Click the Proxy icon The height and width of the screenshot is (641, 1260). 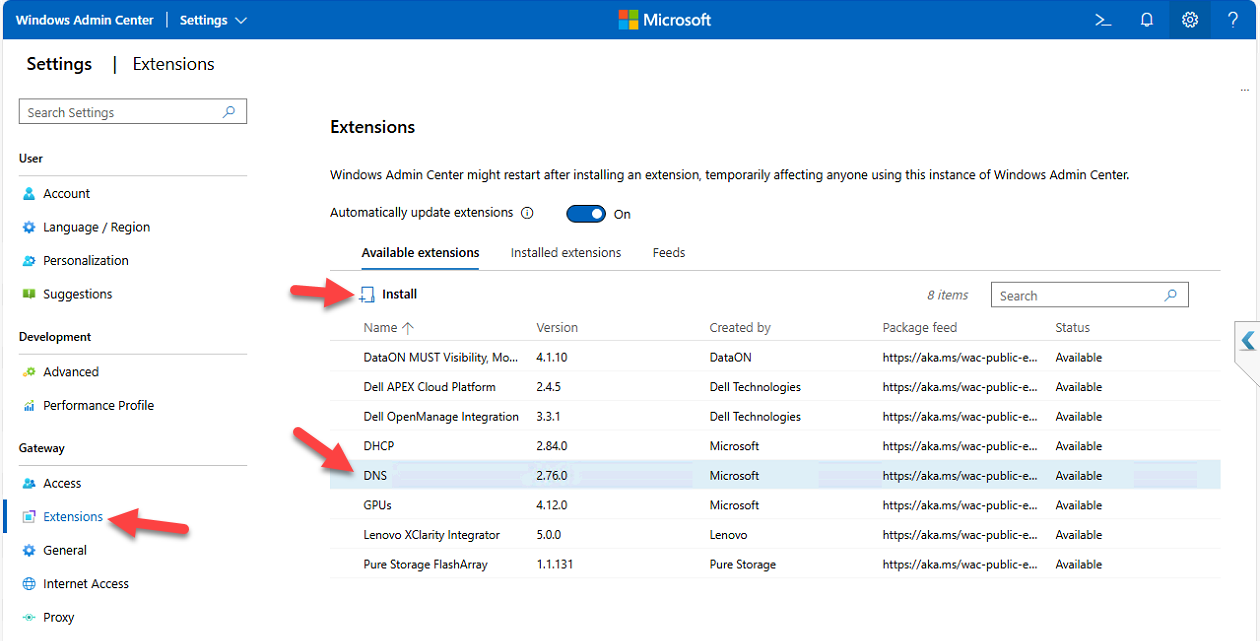(29, 618)
